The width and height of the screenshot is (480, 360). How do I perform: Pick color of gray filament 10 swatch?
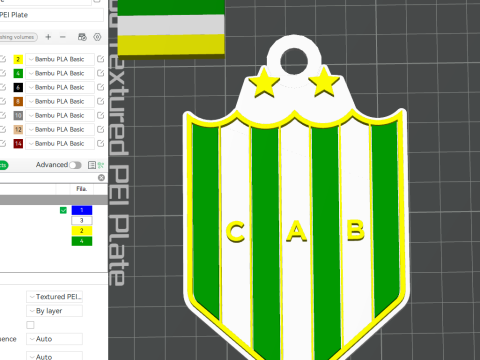coord(18,115)
